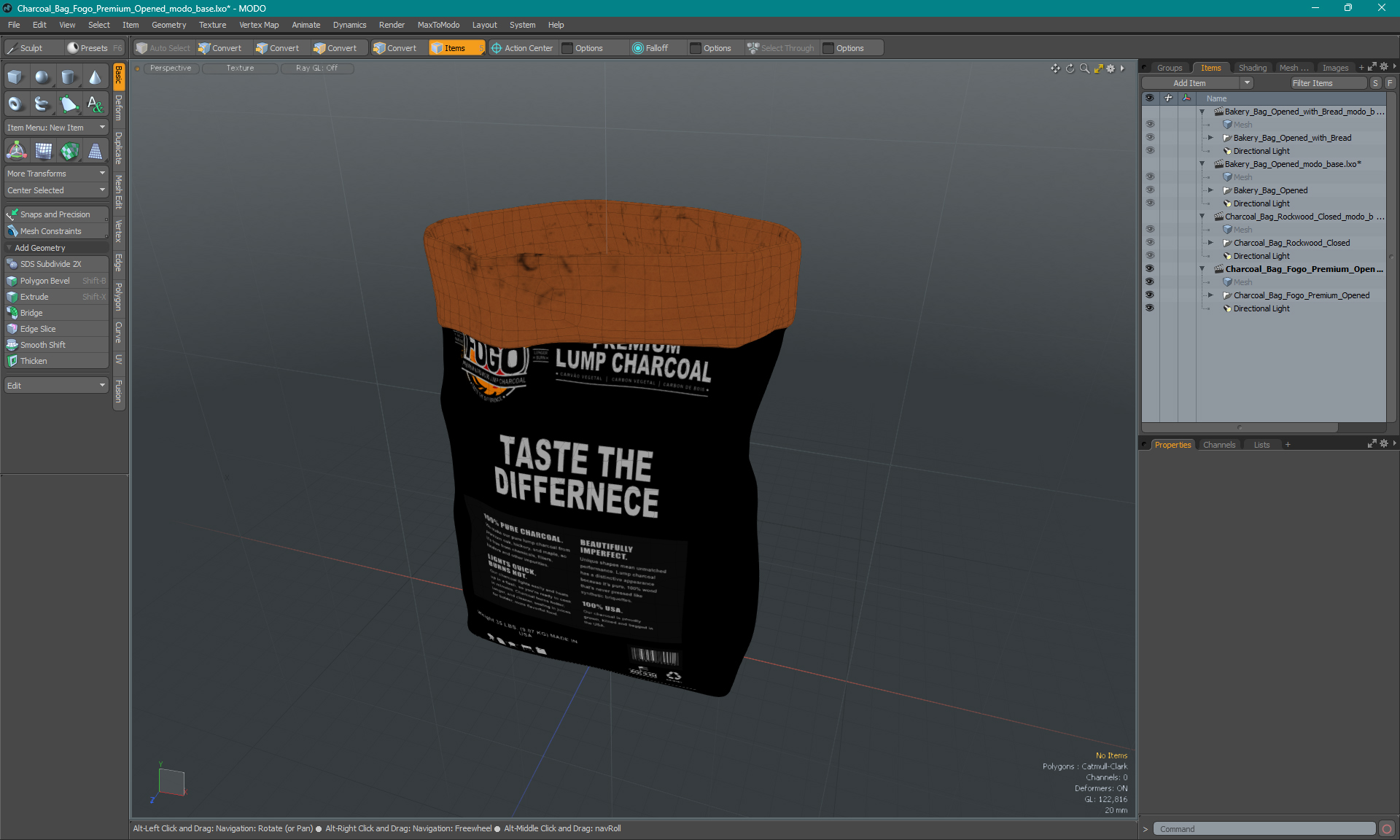1400x840 pixels.
Task: Open Properties panel settings gear
Action: [1384, 444]
